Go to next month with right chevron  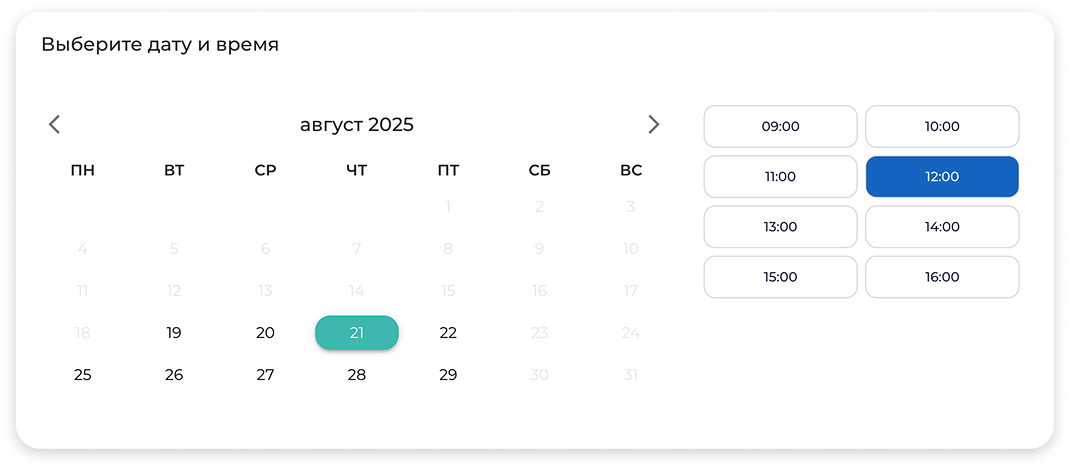654,124
